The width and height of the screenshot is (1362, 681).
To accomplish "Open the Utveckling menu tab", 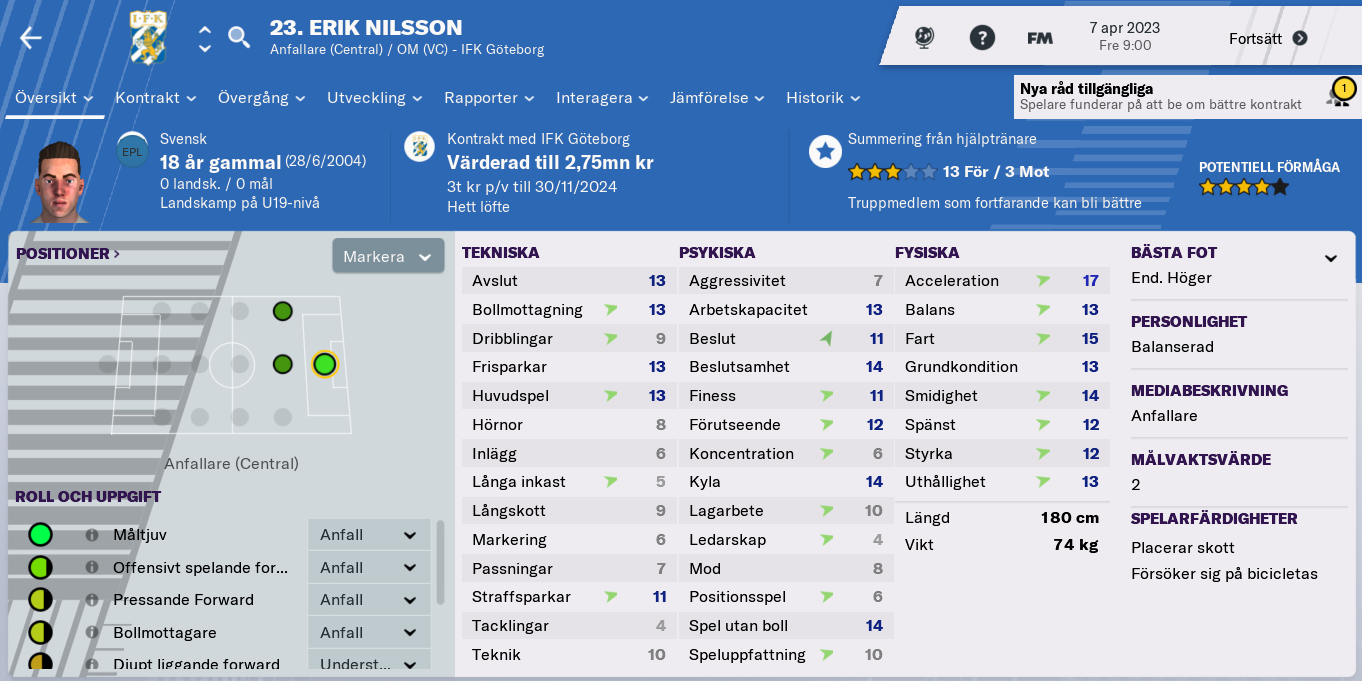I will click(x=375, y=98).
